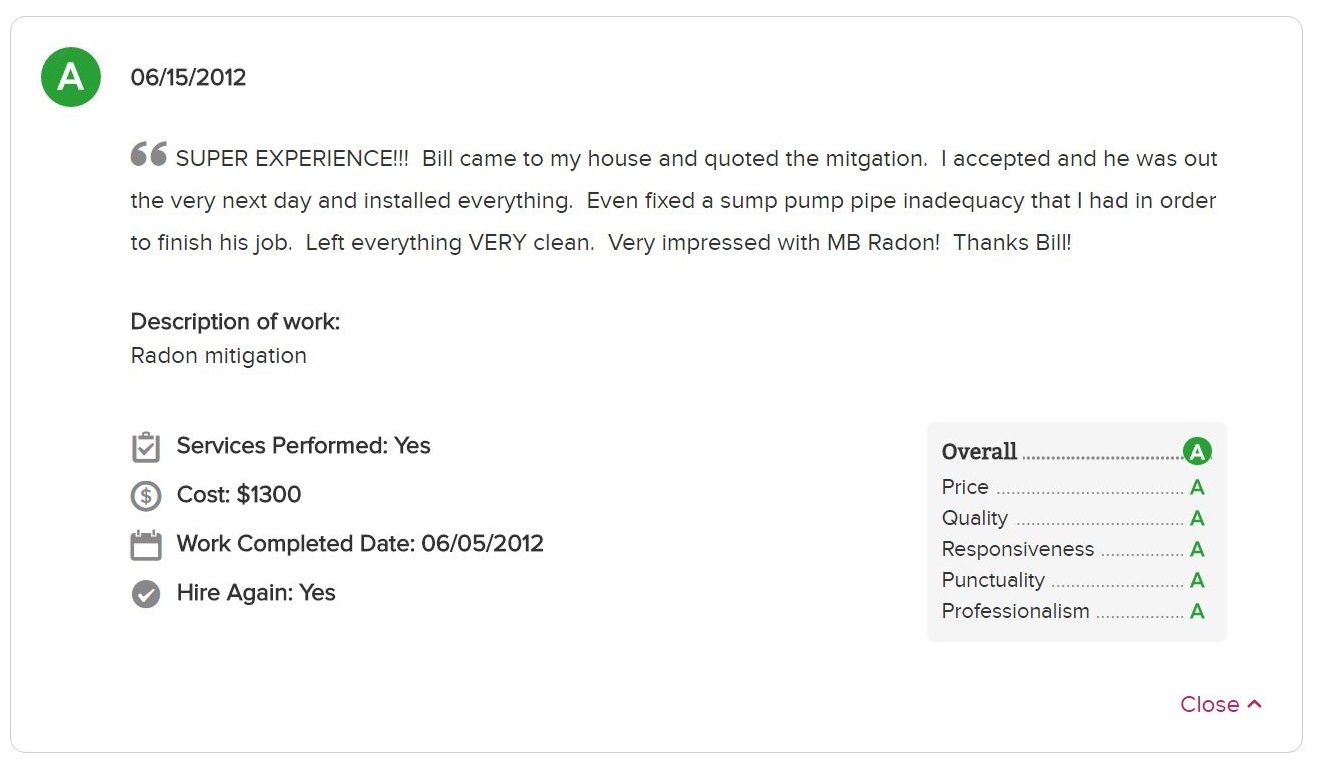Screen dimensions: 1317x761
Task: Click the green Overall A rating circle
Action: [1197, 452]
